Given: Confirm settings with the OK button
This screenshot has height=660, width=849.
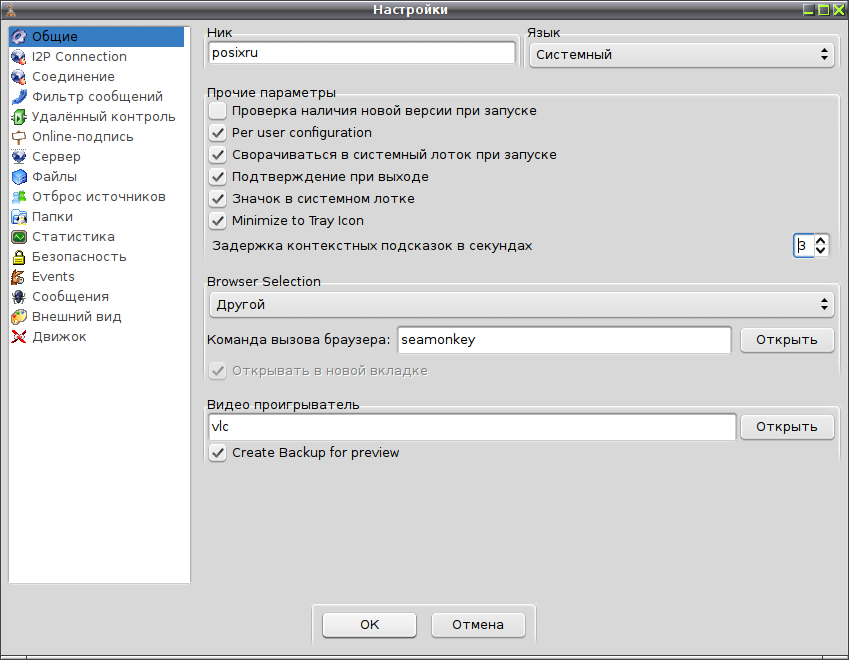Looking at the screenshot, I should coord(369,625).
